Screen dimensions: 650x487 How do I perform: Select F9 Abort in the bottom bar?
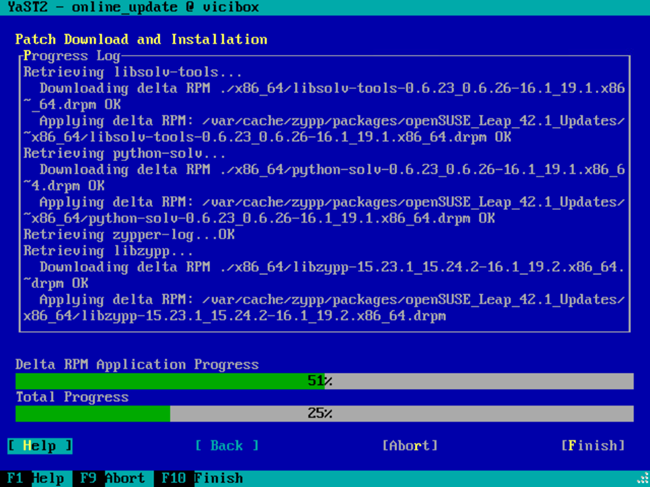[x=112, y=478]
